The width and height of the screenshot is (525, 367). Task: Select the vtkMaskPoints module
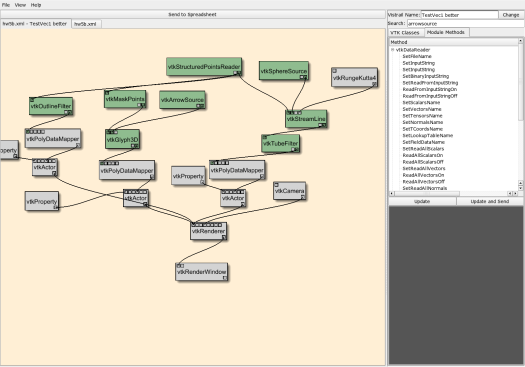click(x=125, y=99)
